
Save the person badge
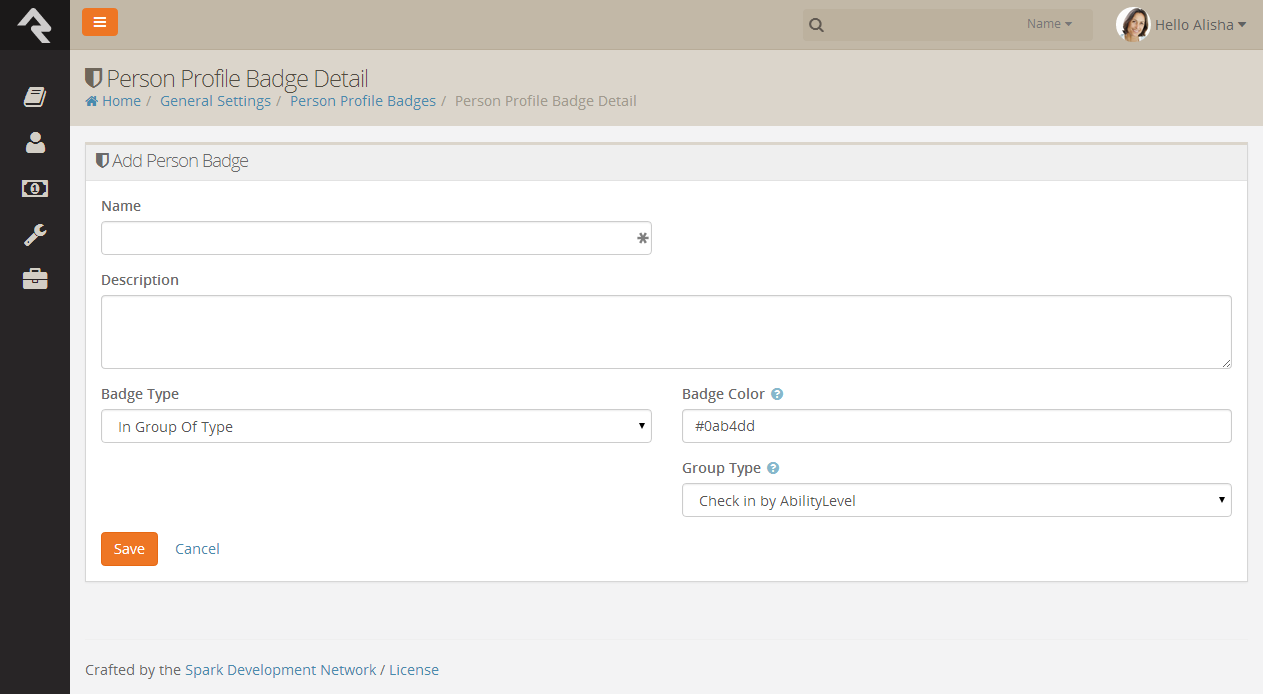(129, 549)
